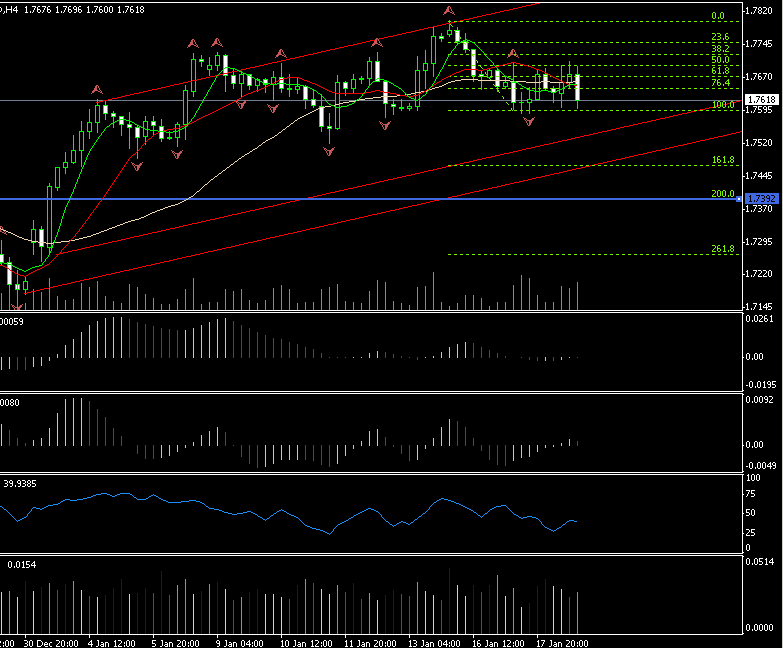The image size is (783, 648).
Task: Click the -0.0049 scale value
Action: pyautogui.click(x=761, y=466)
